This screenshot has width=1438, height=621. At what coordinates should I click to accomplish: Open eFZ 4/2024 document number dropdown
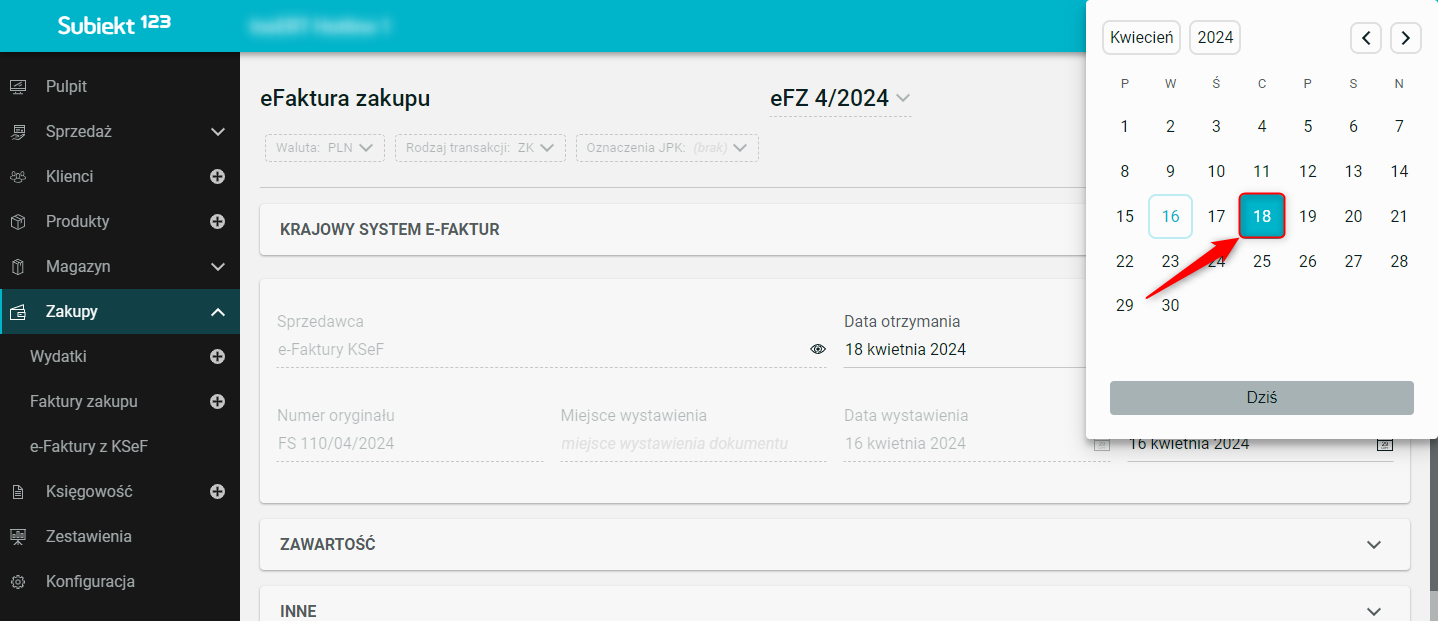click(840, 98)
